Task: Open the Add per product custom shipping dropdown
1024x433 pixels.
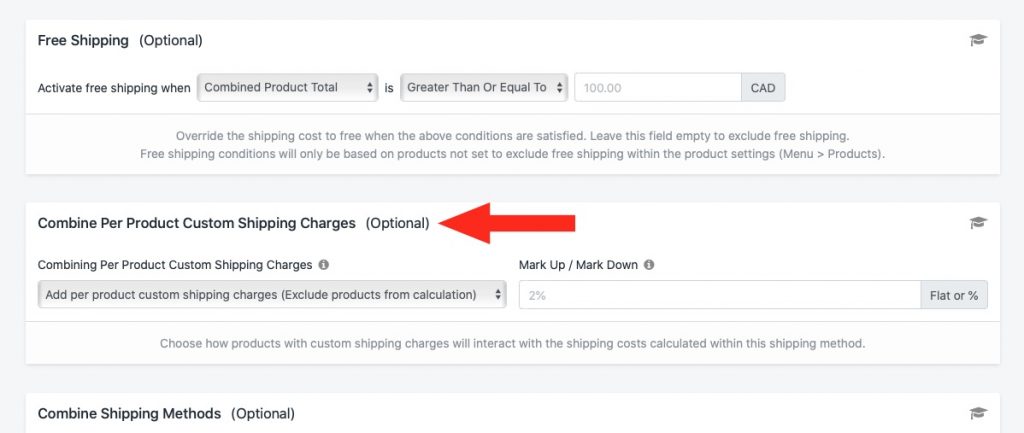Action: [x=272, y=295]
